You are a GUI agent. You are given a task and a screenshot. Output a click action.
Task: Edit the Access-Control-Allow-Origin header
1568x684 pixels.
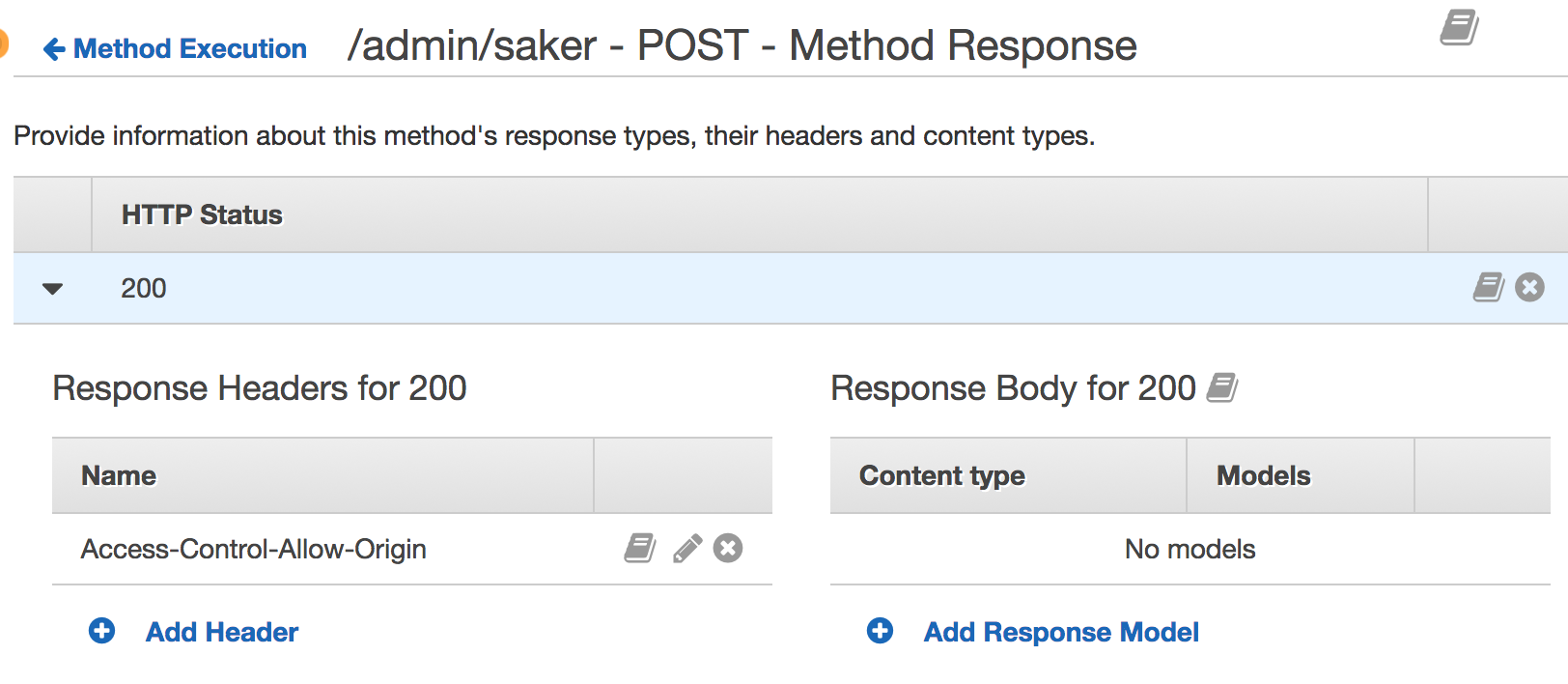[686, 548]
